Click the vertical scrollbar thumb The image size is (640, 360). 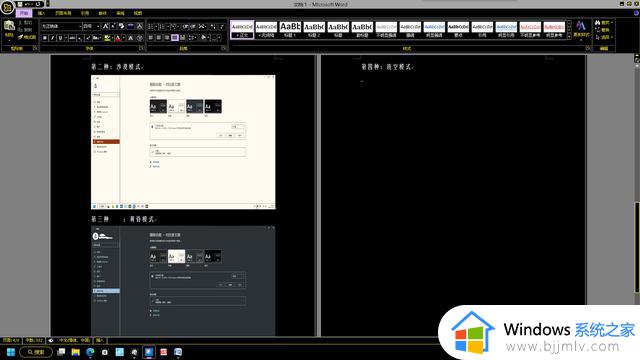636,247
